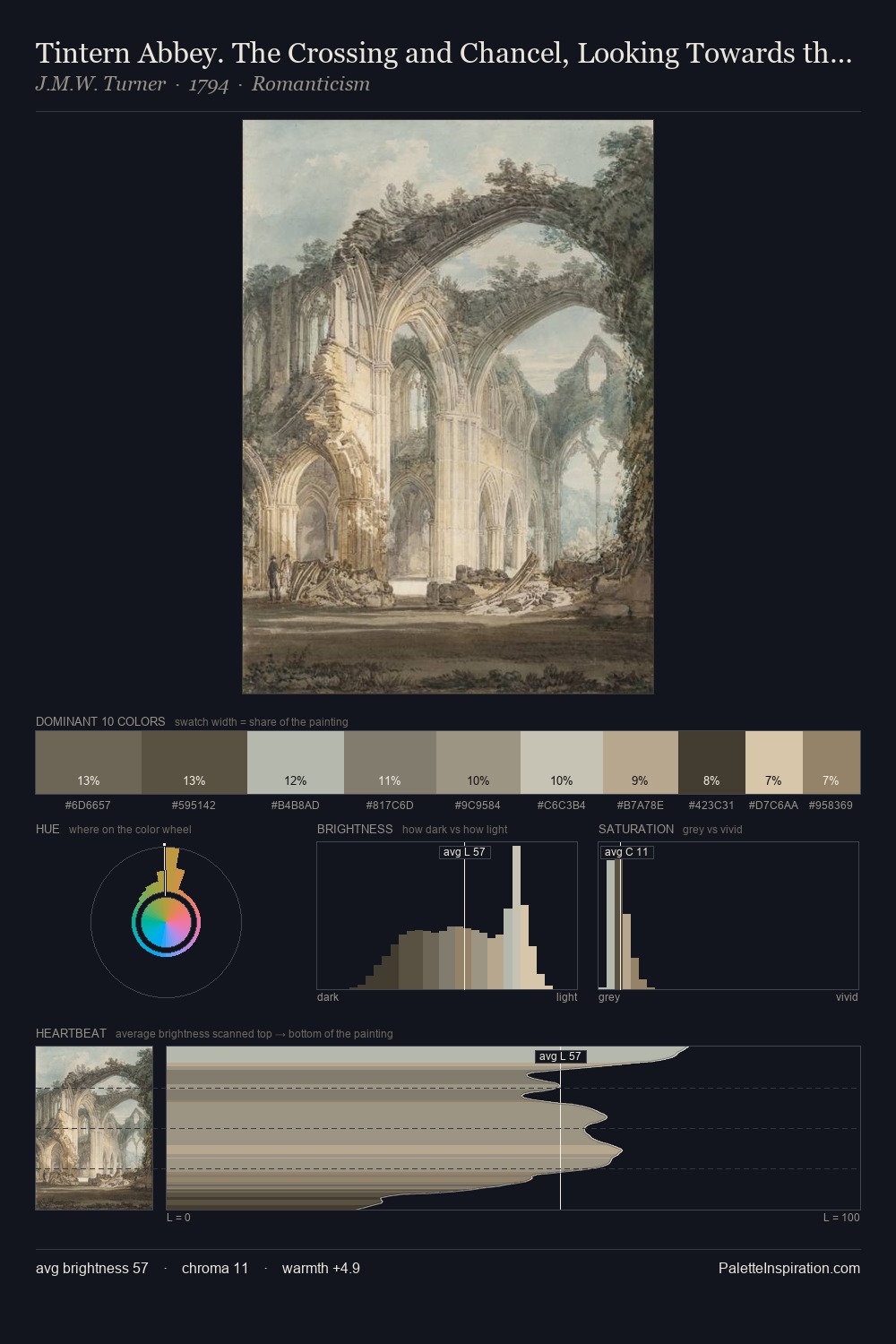Click the hex code text '#C6C3B4'
Image resolution: width=896 pixels, height=1344 pixels.
[562, 806]
